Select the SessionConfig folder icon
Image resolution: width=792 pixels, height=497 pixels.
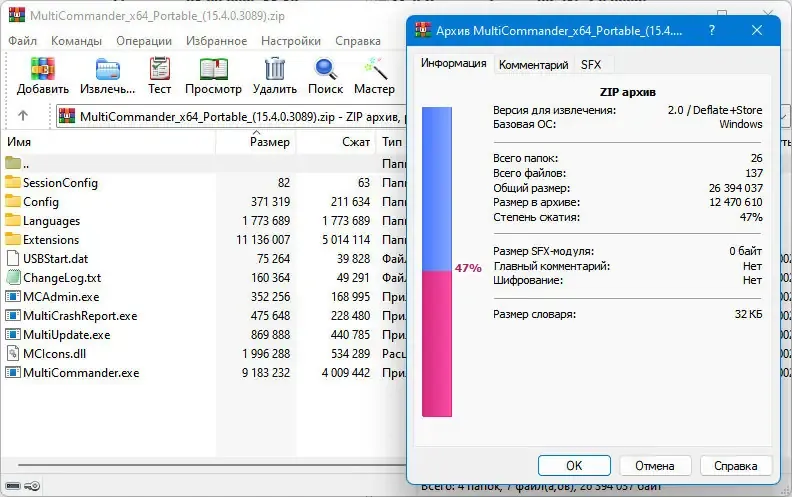13,182
